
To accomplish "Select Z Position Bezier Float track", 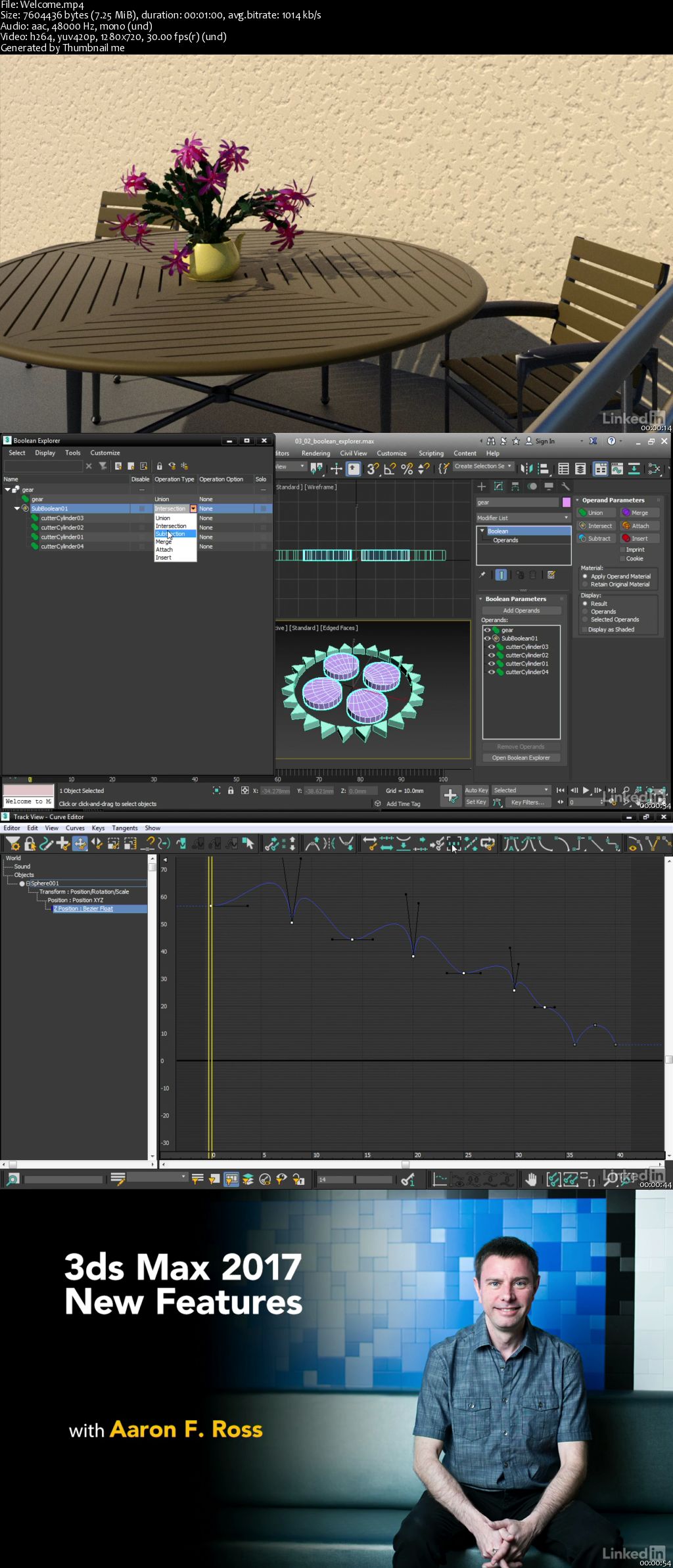I will point(83,908).
